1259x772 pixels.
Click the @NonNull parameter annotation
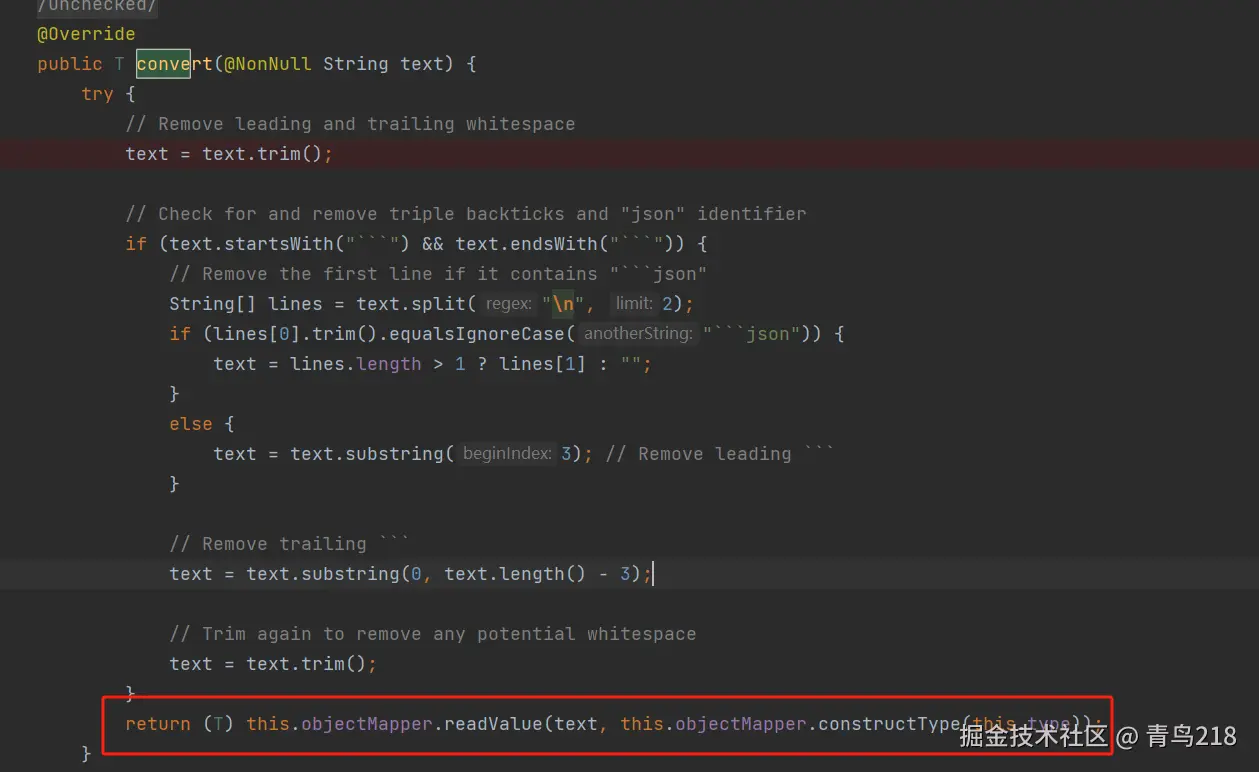(x=267, y=64)
